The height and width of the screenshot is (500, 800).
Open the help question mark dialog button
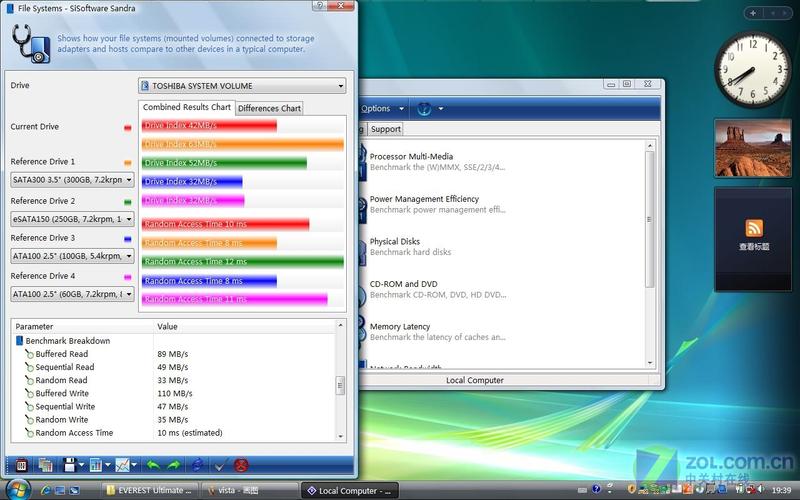[x=319, y=5]
